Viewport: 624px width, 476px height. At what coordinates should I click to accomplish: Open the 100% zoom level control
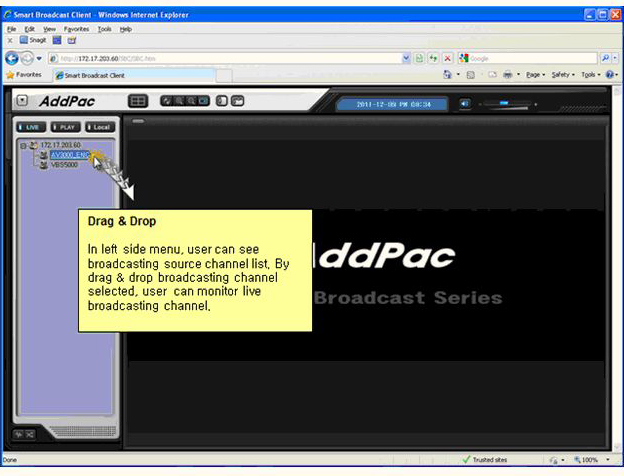592,460
